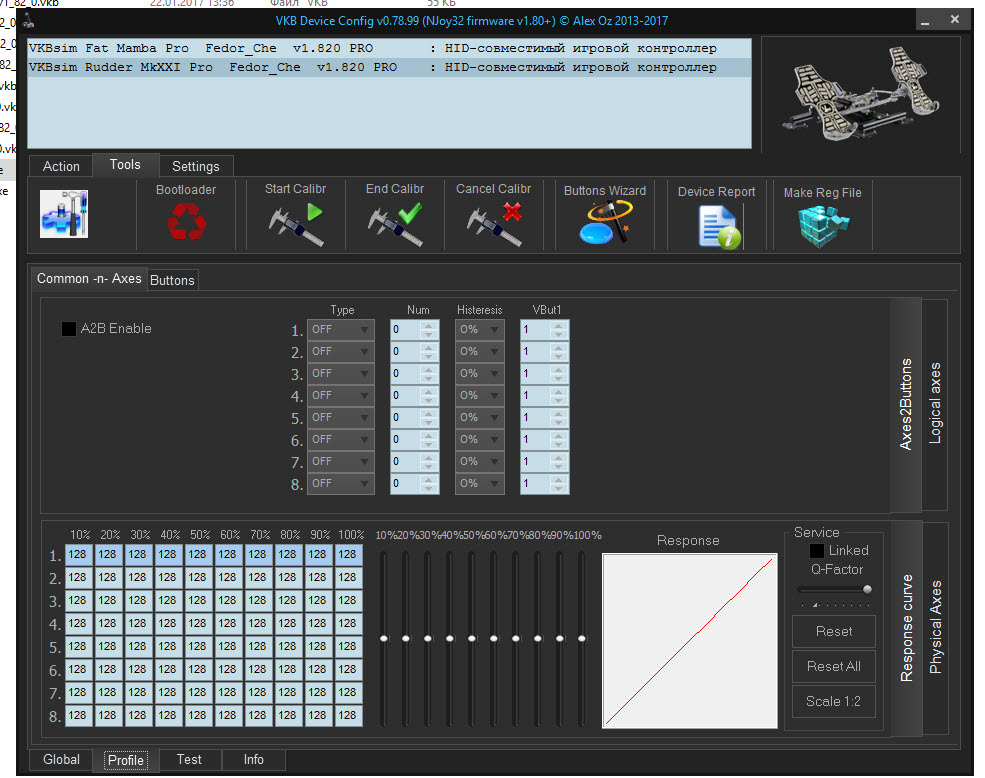Screen dimensions: 985x778
Task: Select the Axes2Buttons vertical tab
Action: pos(906,404)
